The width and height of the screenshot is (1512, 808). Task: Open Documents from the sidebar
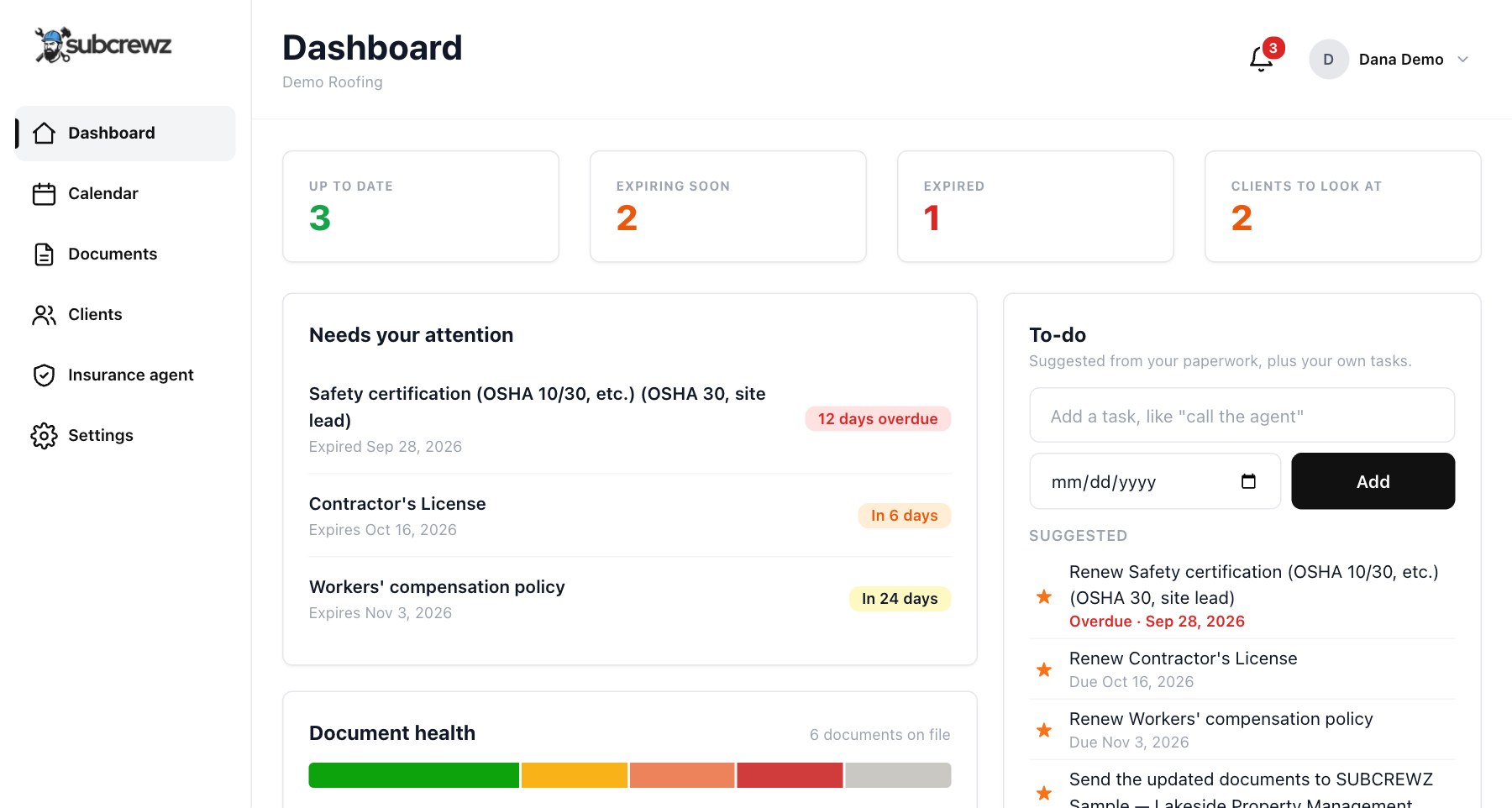[x=125, y=254]
